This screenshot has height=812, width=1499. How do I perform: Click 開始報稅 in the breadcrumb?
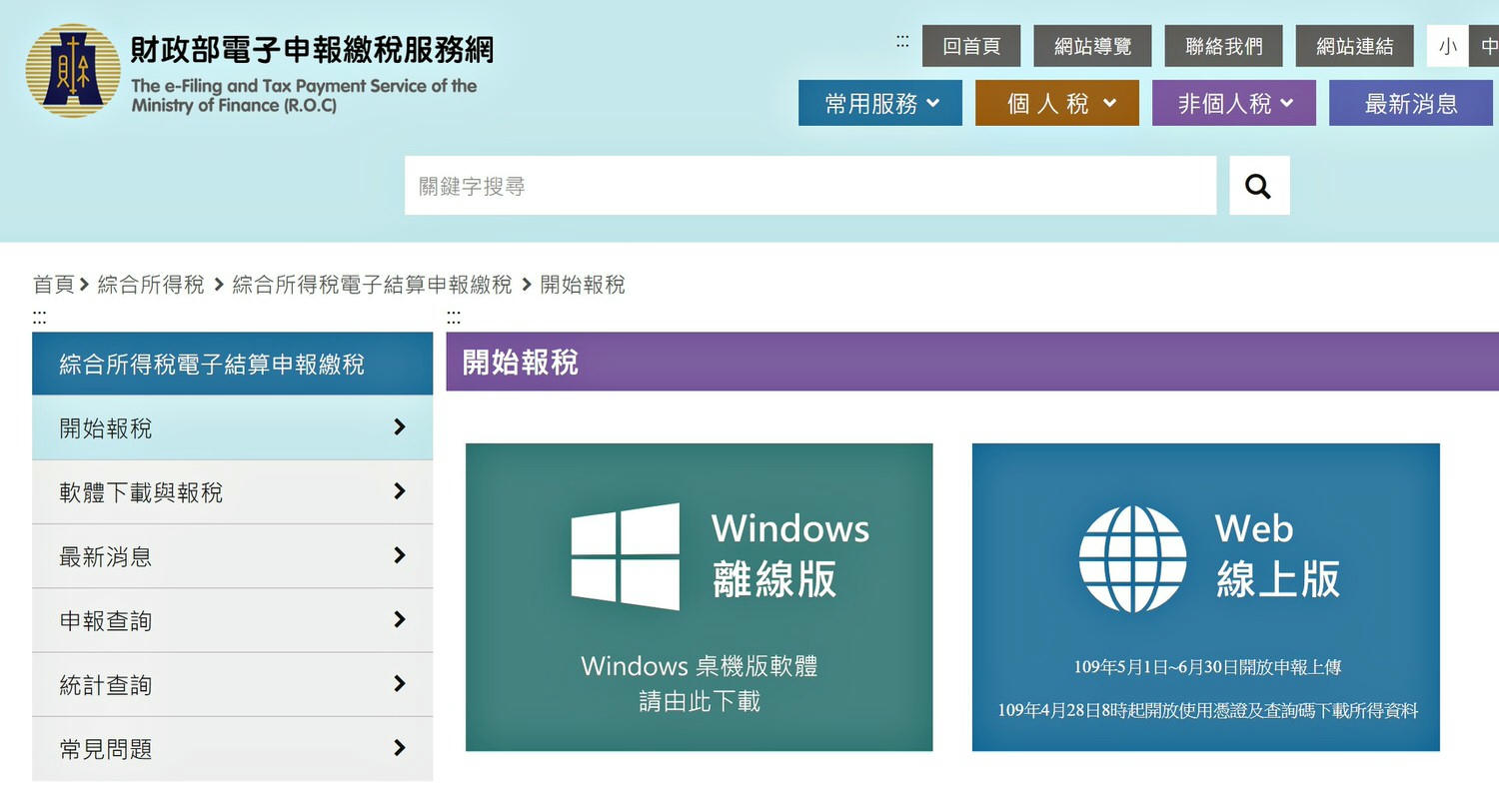pyautogui.click(x=583, y=285)
